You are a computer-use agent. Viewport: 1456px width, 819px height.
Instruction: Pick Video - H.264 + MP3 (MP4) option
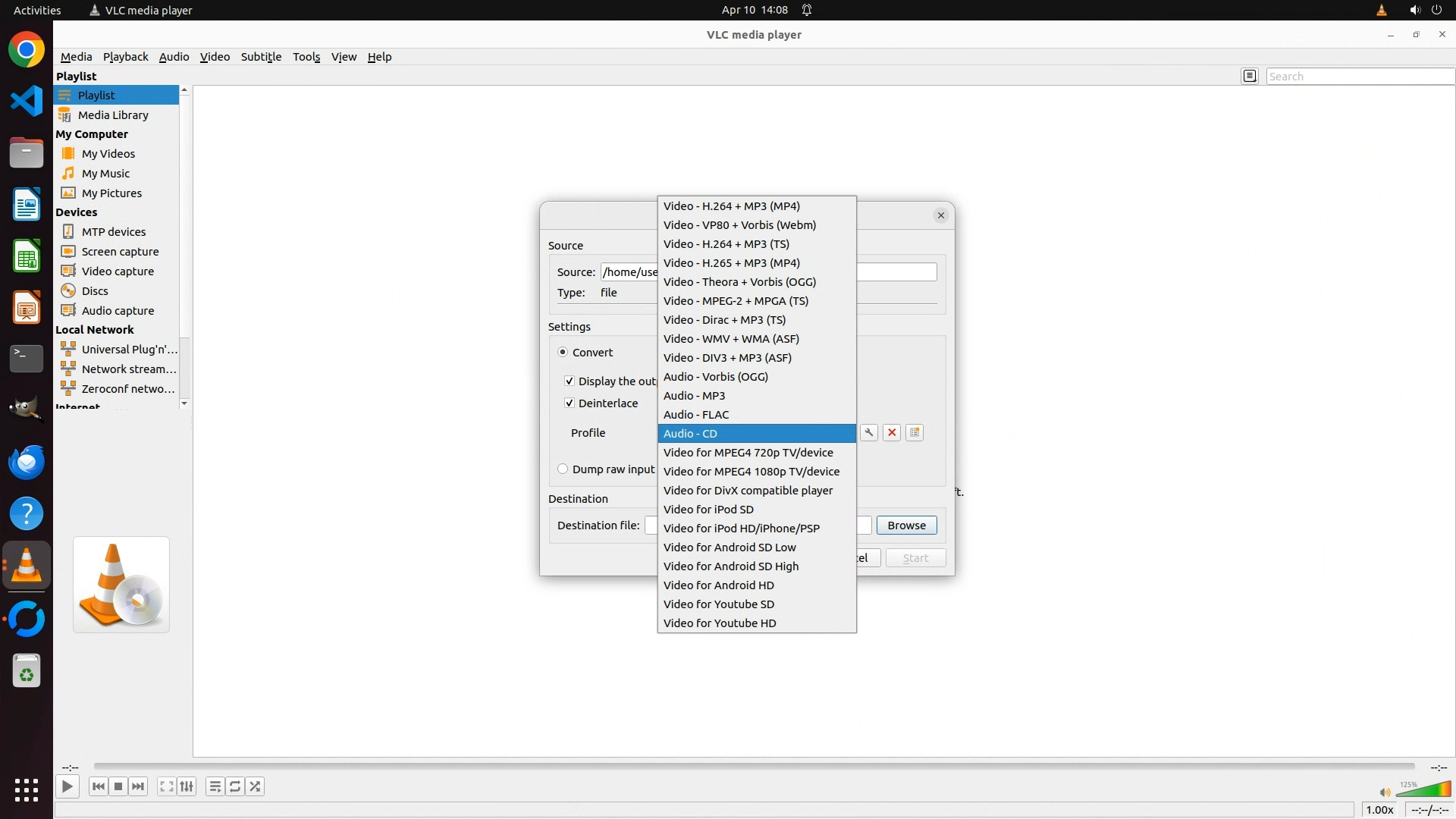pyautogui.click(x=731, y=206)
